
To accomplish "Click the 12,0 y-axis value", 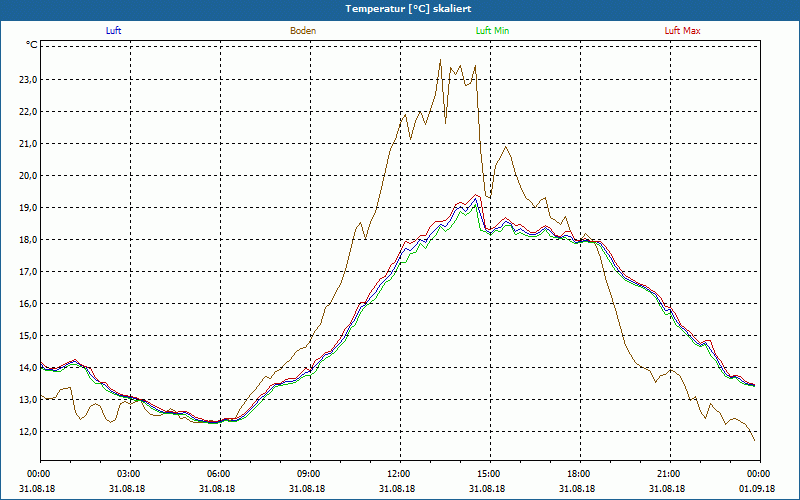I will coord(28,432).
